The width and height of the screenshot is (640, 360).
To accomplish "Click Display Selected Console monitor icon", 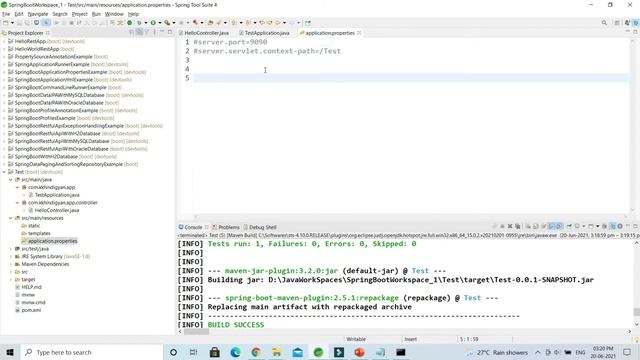I will pyautogui.click(x=577, y=227).
